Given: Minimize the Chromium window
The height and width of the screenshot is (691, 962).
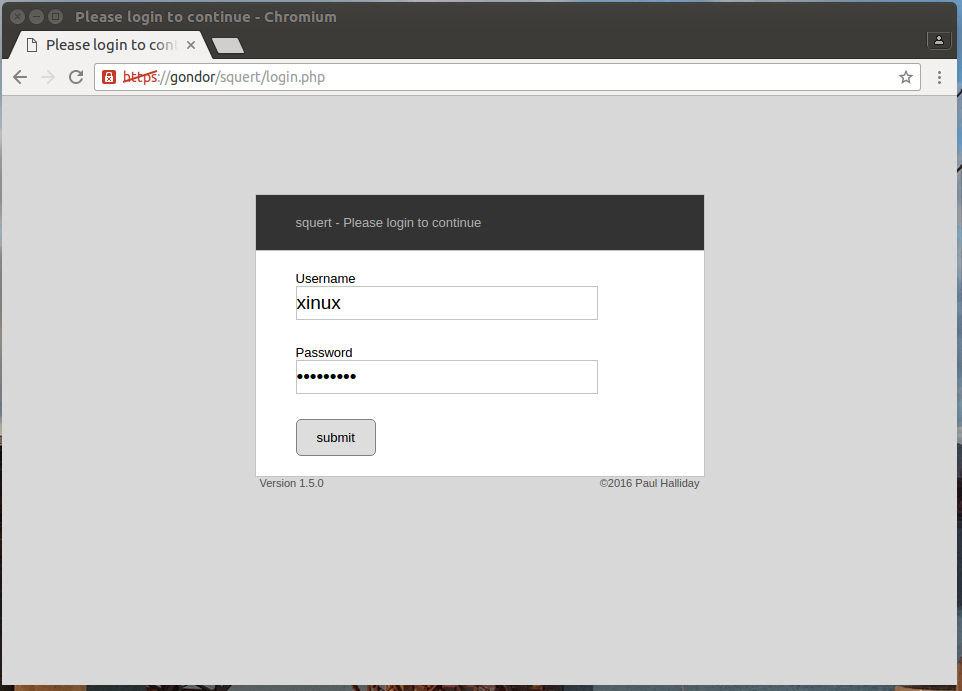Looking at the screenshot, I should [x=36, y=16].
